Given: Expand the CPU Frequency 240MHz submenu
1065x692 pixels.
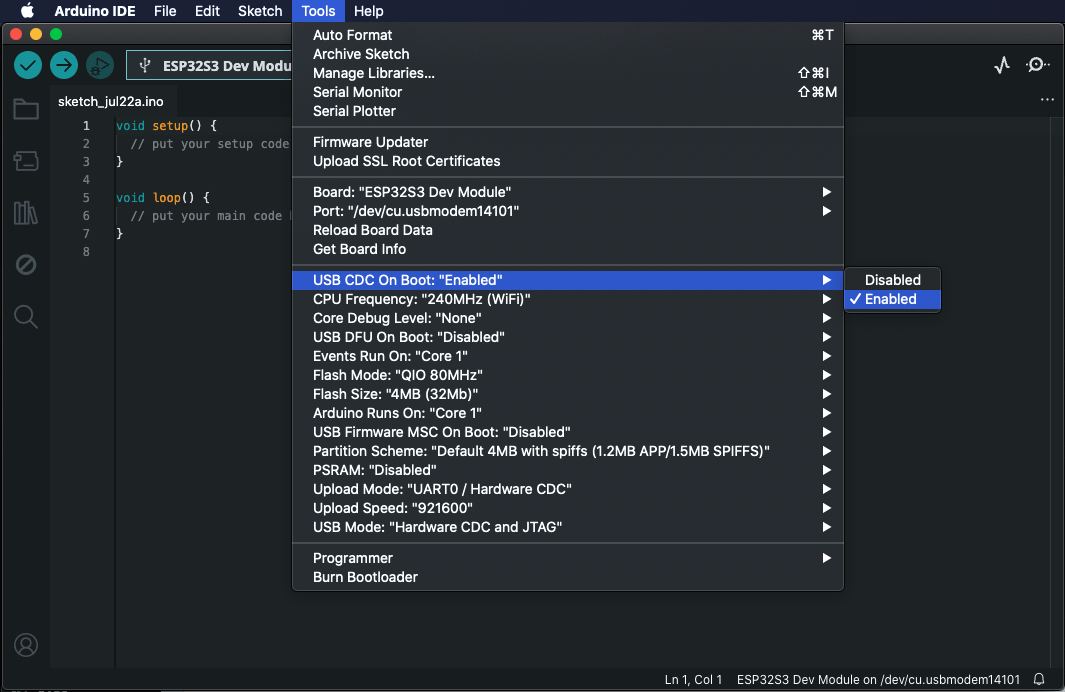Looking at the screenshot, I should pos(568,299).
